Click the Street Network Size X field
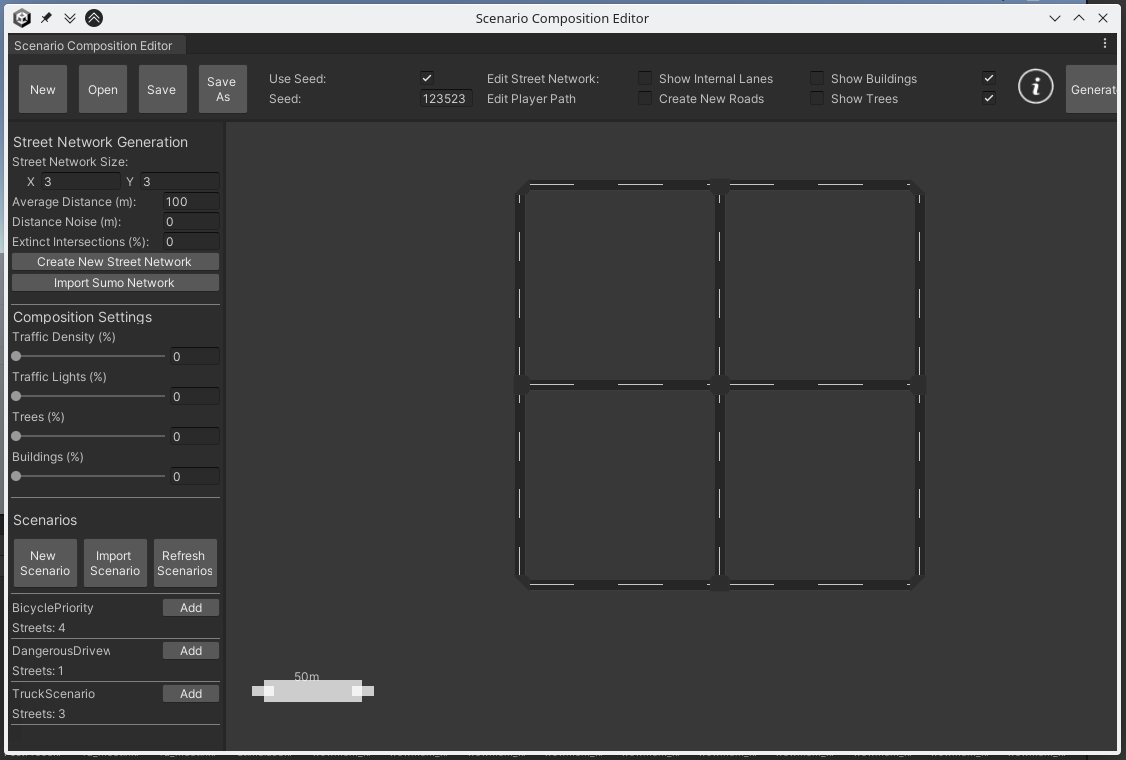Viewport: 1126px width, 760px height. (x=80, y=181)
